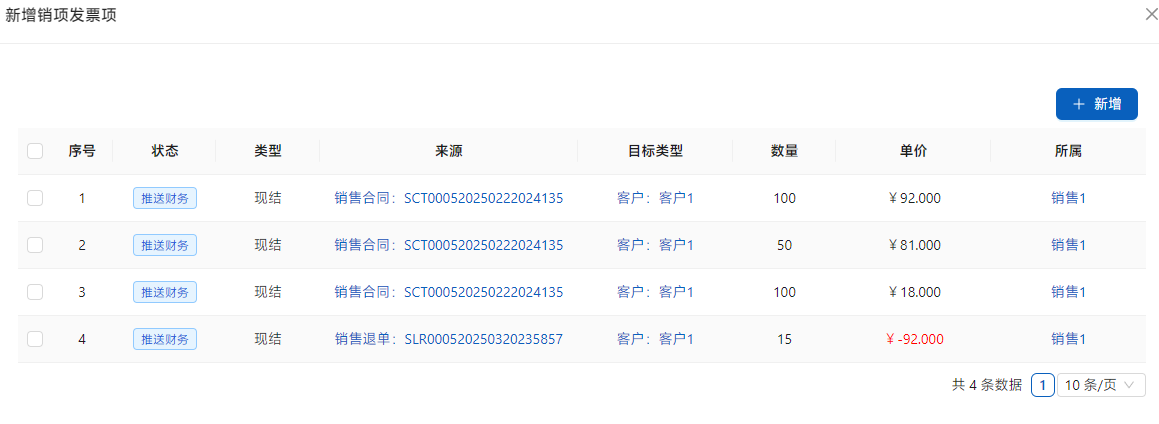Check the checkbox for row 1
Image resolution: width=1159 pixels, height=424 pixels.
(x=35, y=198)
